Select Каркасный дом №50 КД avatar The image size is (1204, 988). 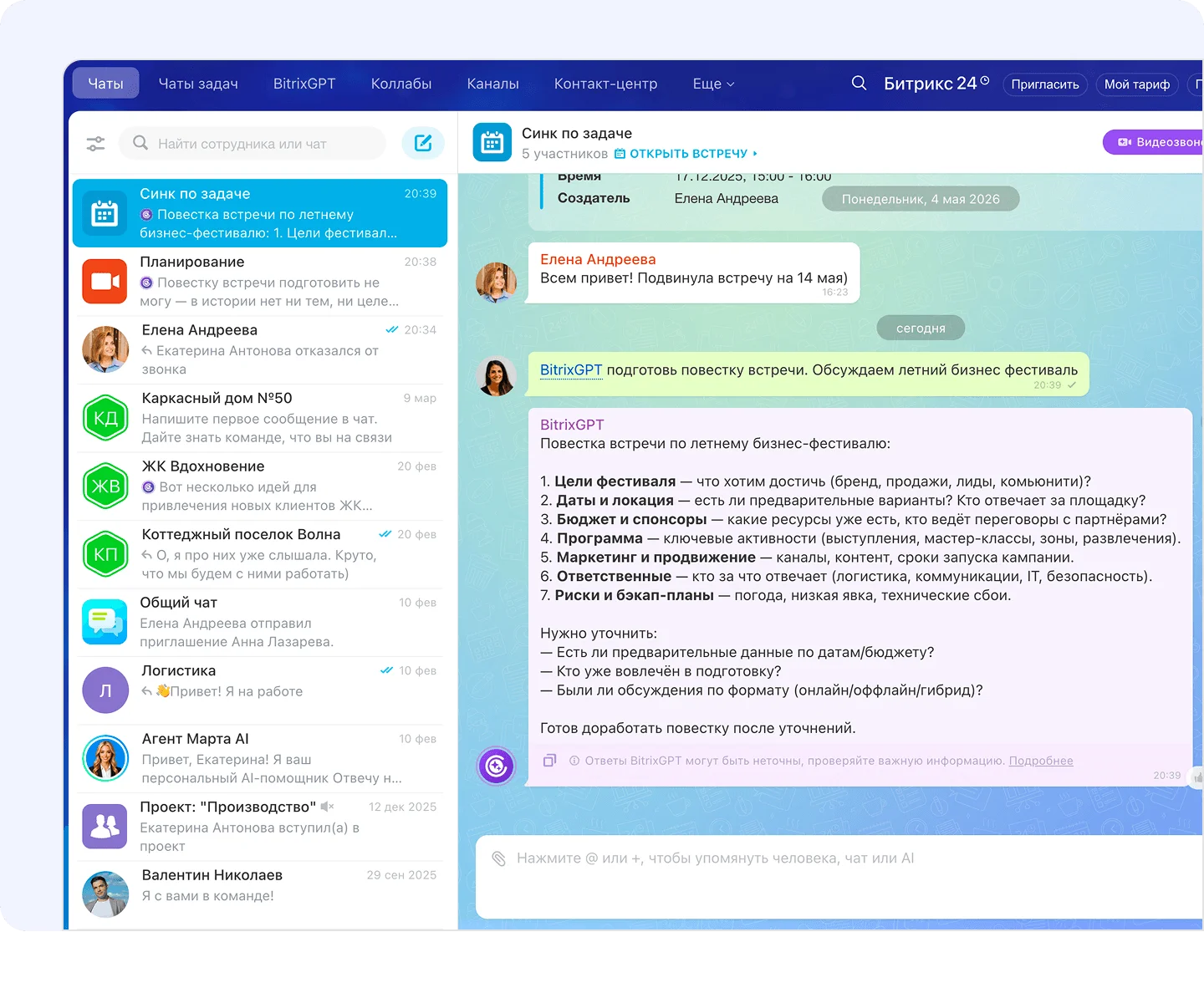point(105,418)
